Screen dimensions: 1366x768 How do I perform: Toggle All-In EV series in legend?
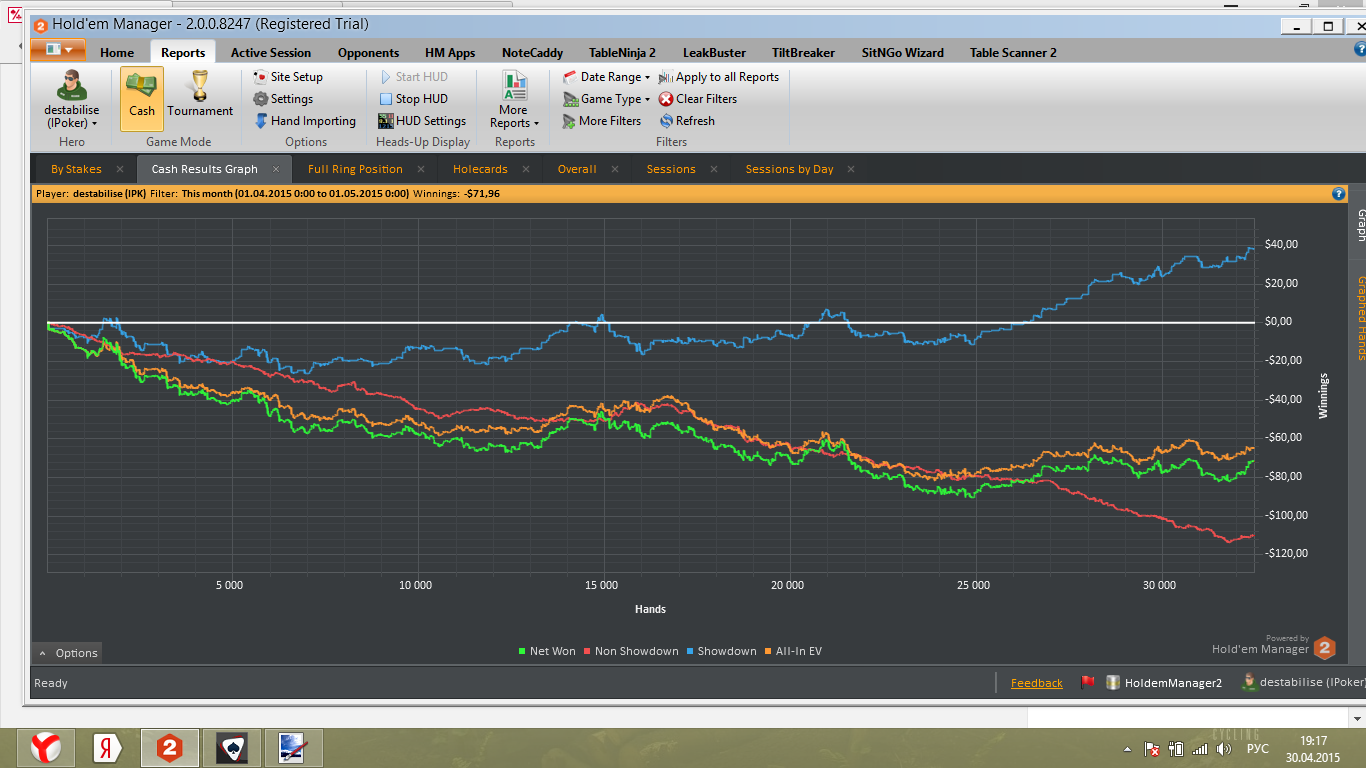793,651
